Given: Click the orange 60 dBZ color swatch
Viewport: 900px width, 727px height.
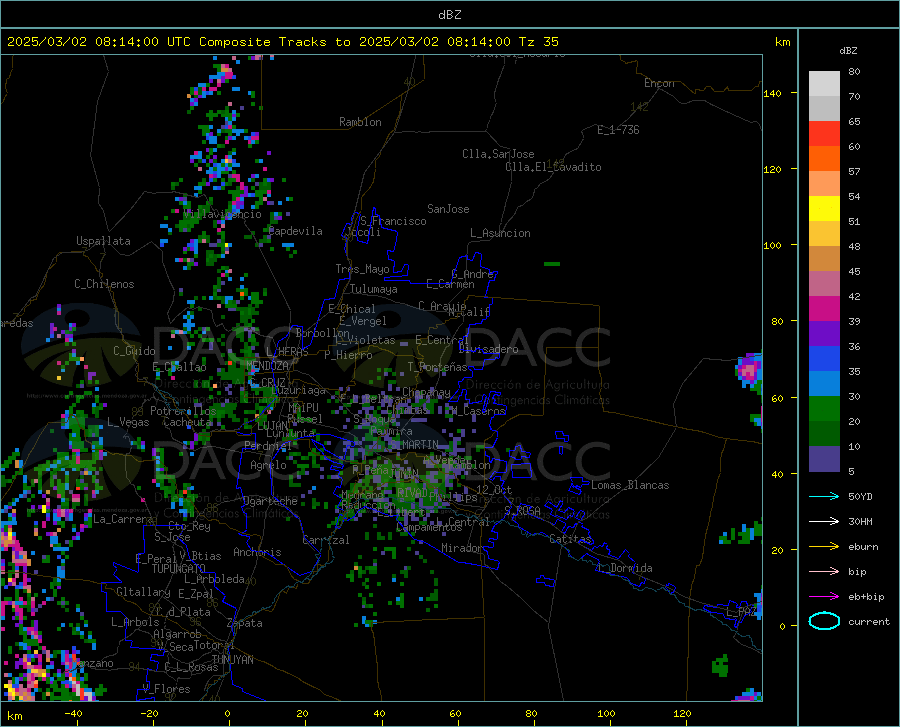Looking at the screenshot, I should pos(824,159).
